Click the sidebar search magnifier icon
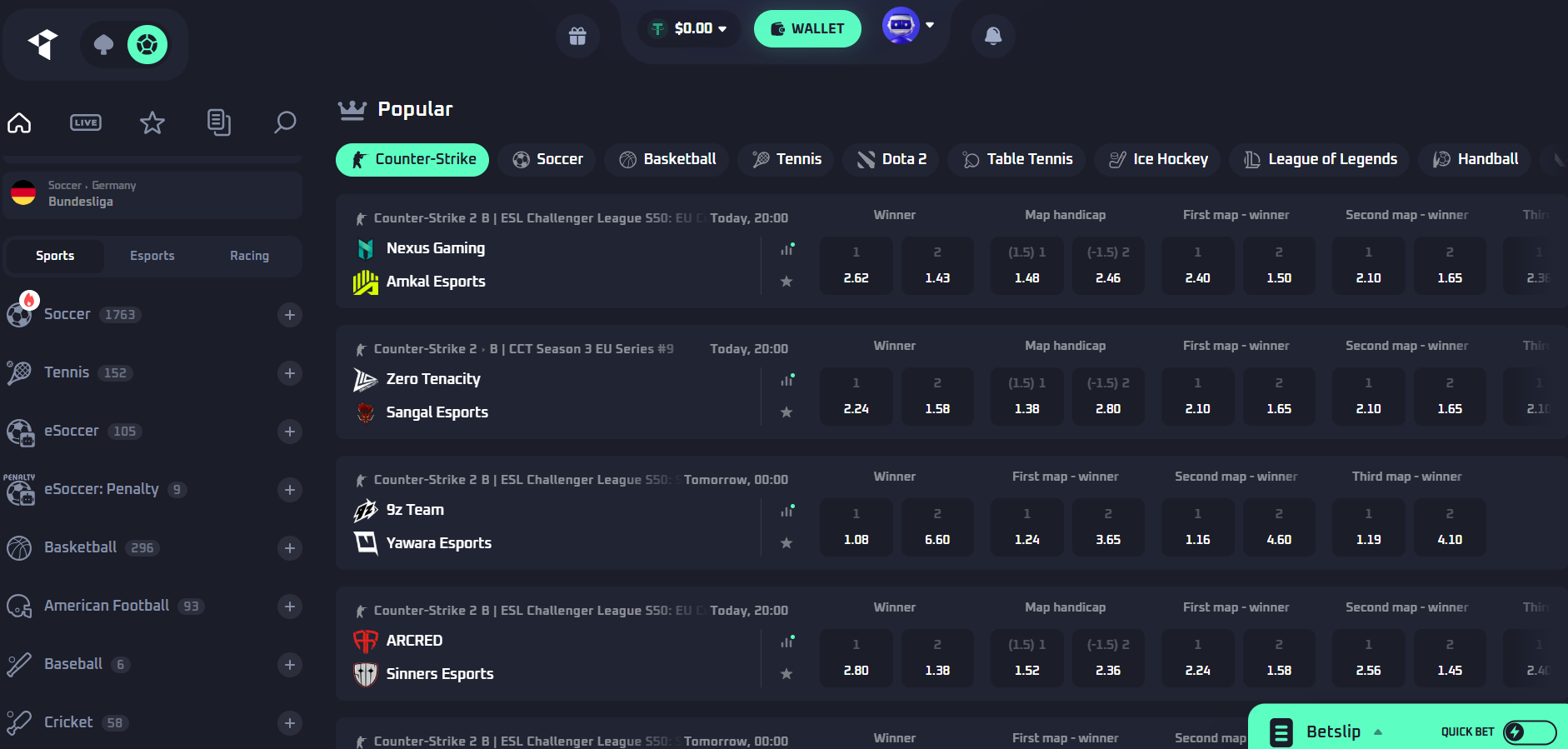This screenshot has width=1568, height=749. pos(285,123)
